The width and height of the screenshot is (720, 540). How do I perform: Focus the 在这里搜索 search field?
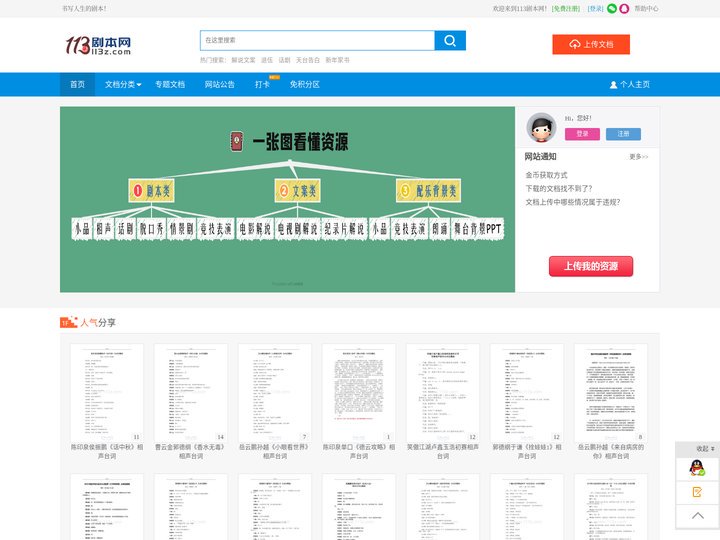(x=317, y=41)
